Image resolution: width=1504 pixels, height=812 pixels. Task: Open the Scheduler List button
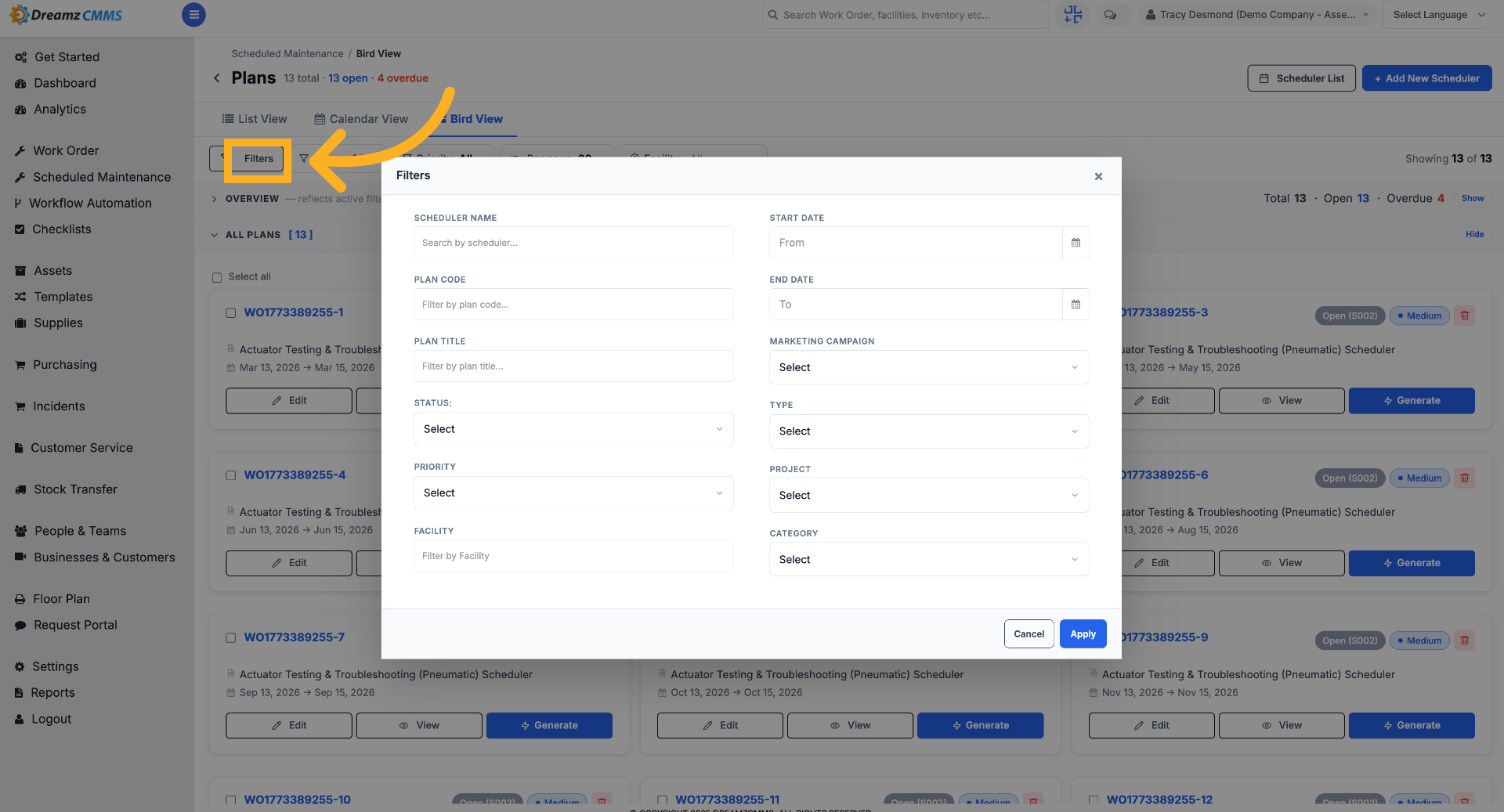1301,78
